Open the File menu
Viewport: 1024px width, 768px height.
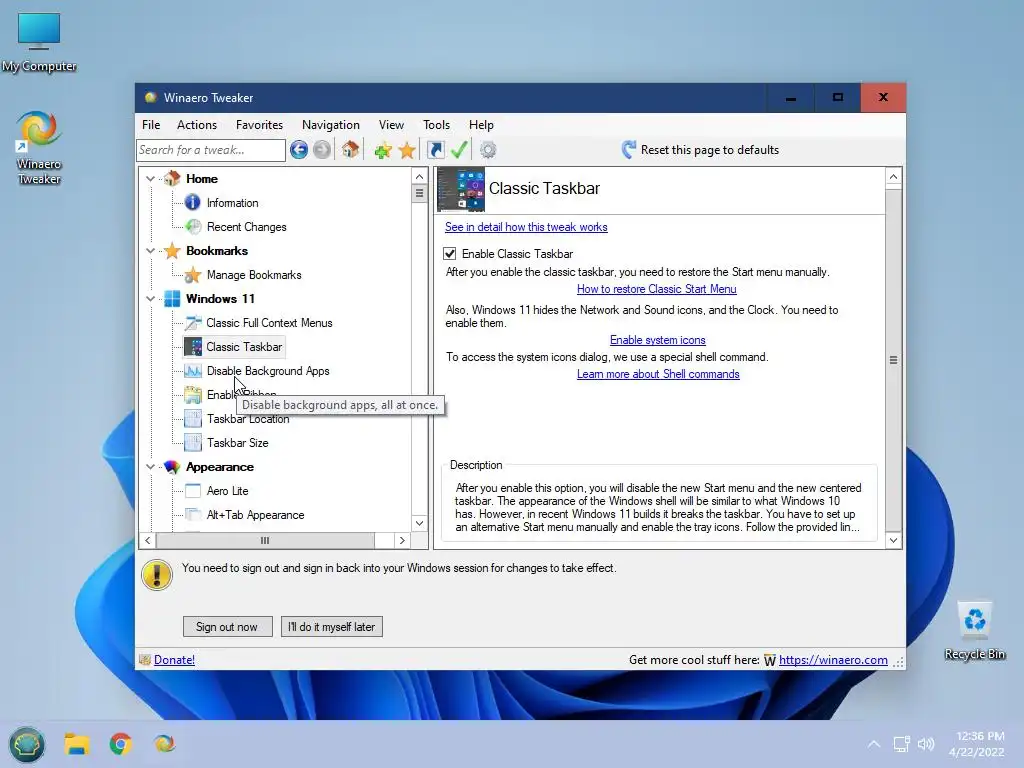coord(151,125)
